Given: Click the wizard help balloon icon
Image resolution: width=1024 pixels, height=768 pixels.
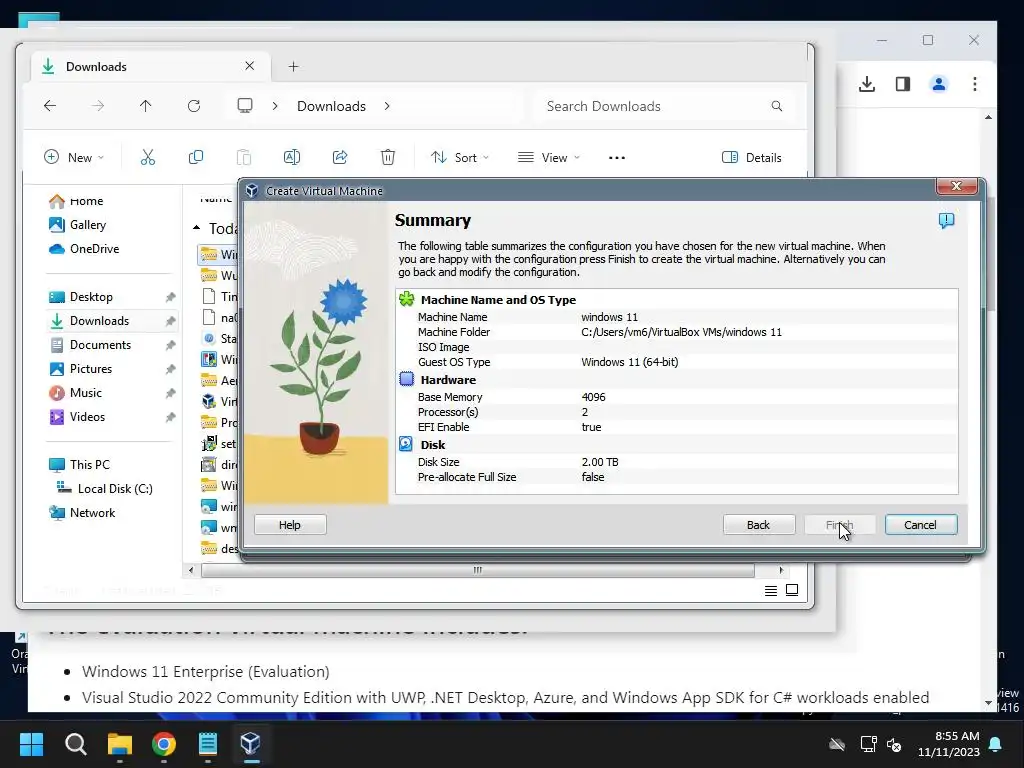Looking at the screenshot, I should pyautogui.click(x=946, y=220).
